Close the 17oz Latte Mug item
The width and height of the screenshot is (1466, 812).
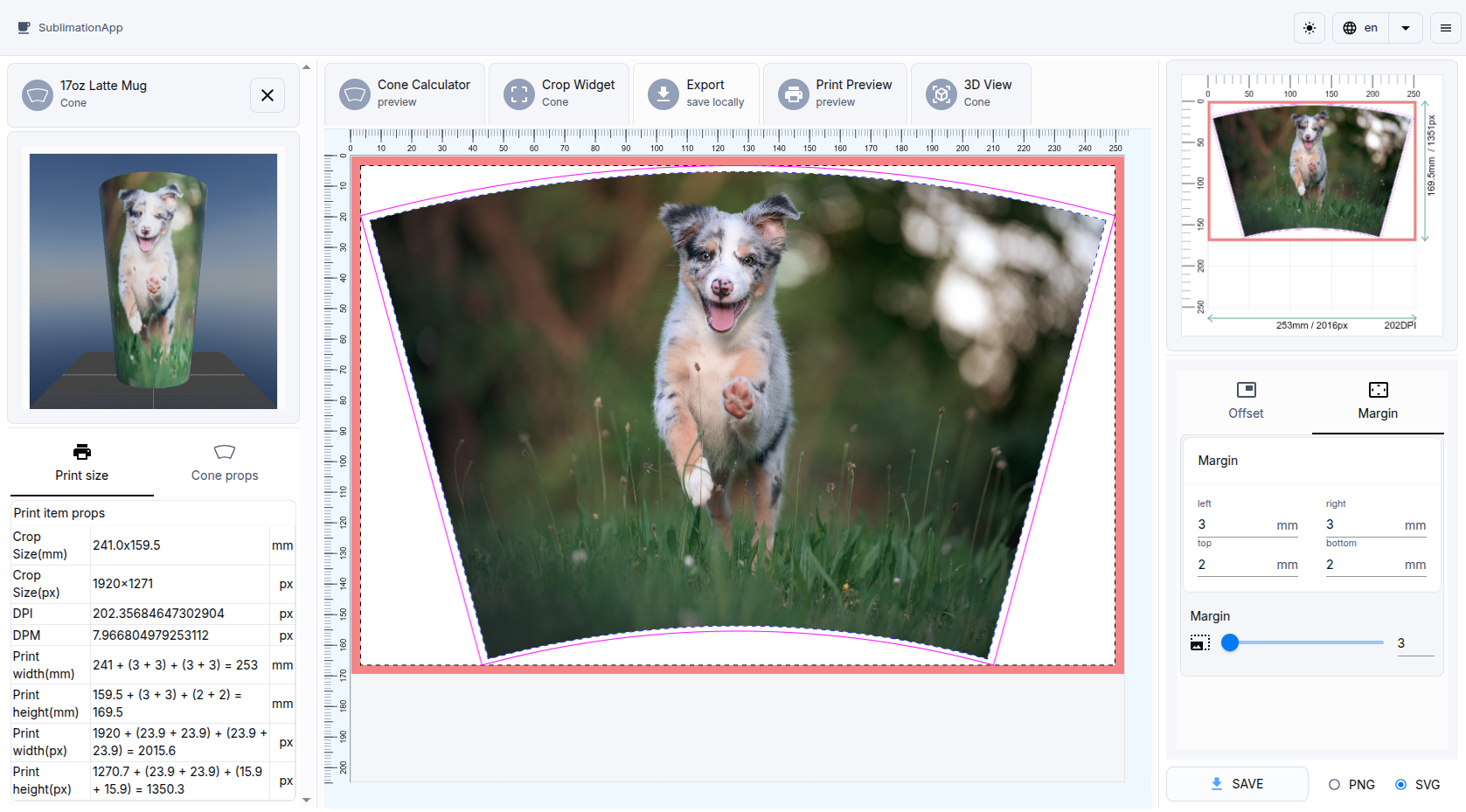coord(267,95)
